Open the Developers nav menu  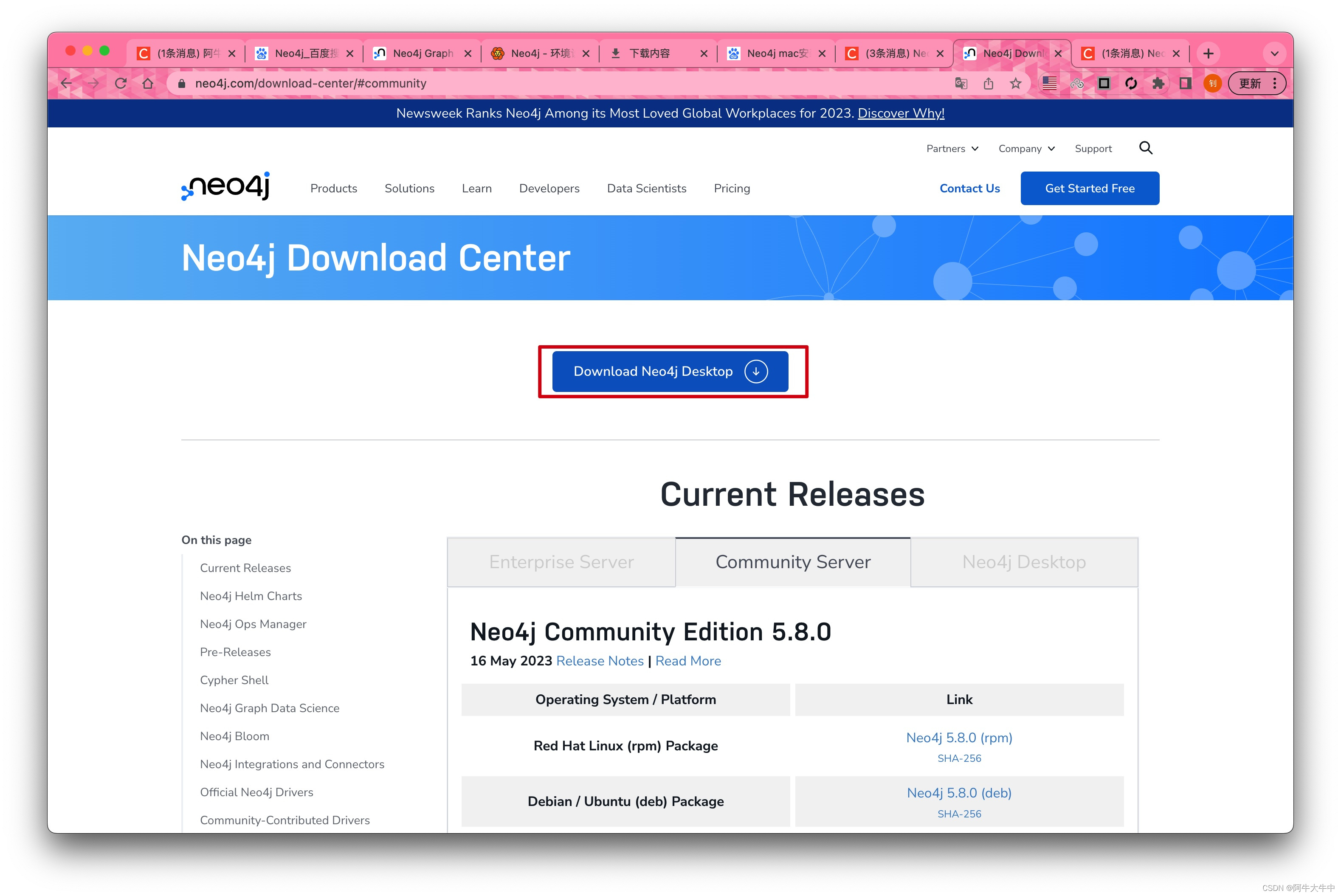(x=549, y=188)
